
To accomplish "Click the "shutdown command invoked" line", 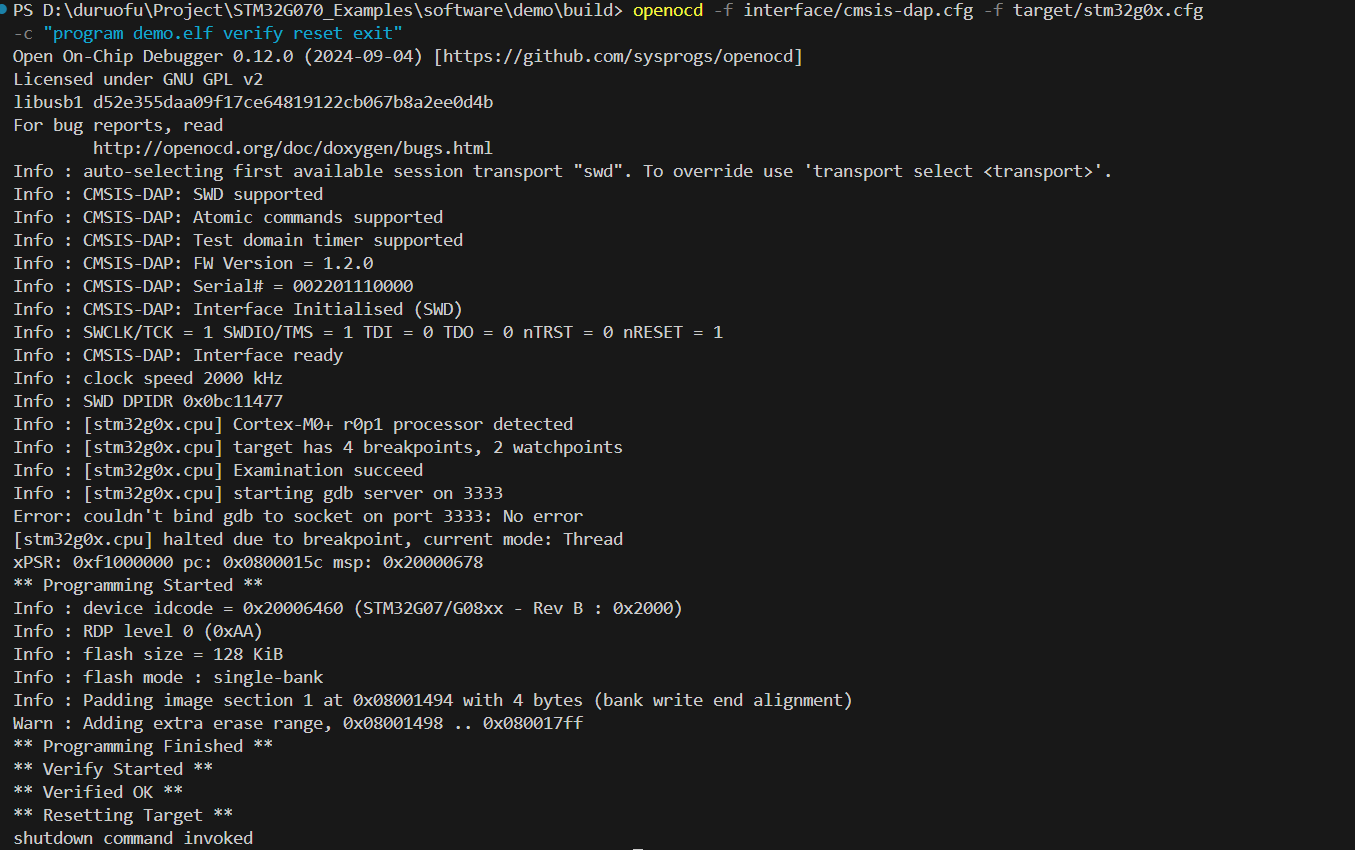I will (133, 838).
